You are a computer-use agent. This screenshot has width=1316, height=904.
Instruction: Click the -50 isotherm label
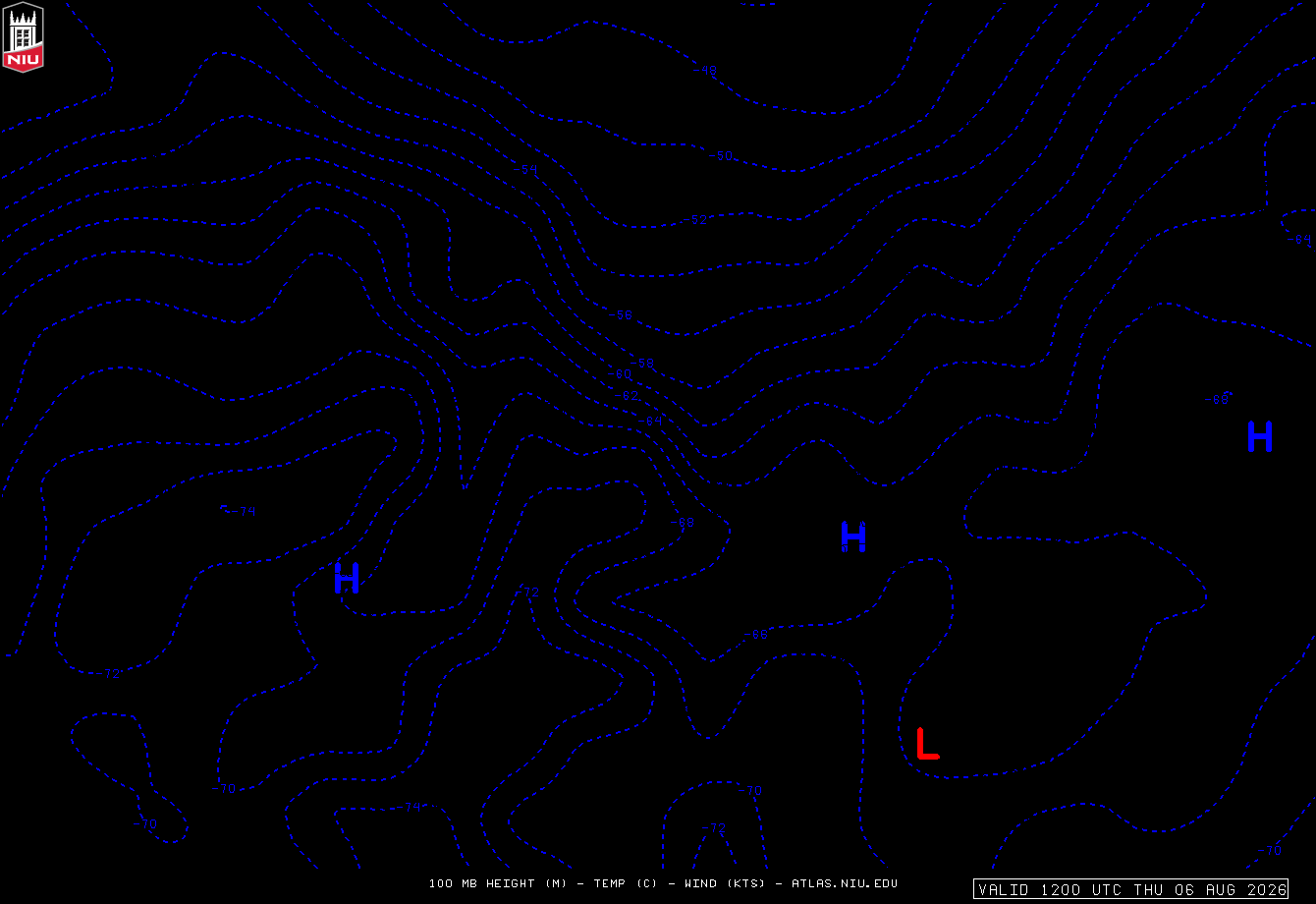(721, 156)
